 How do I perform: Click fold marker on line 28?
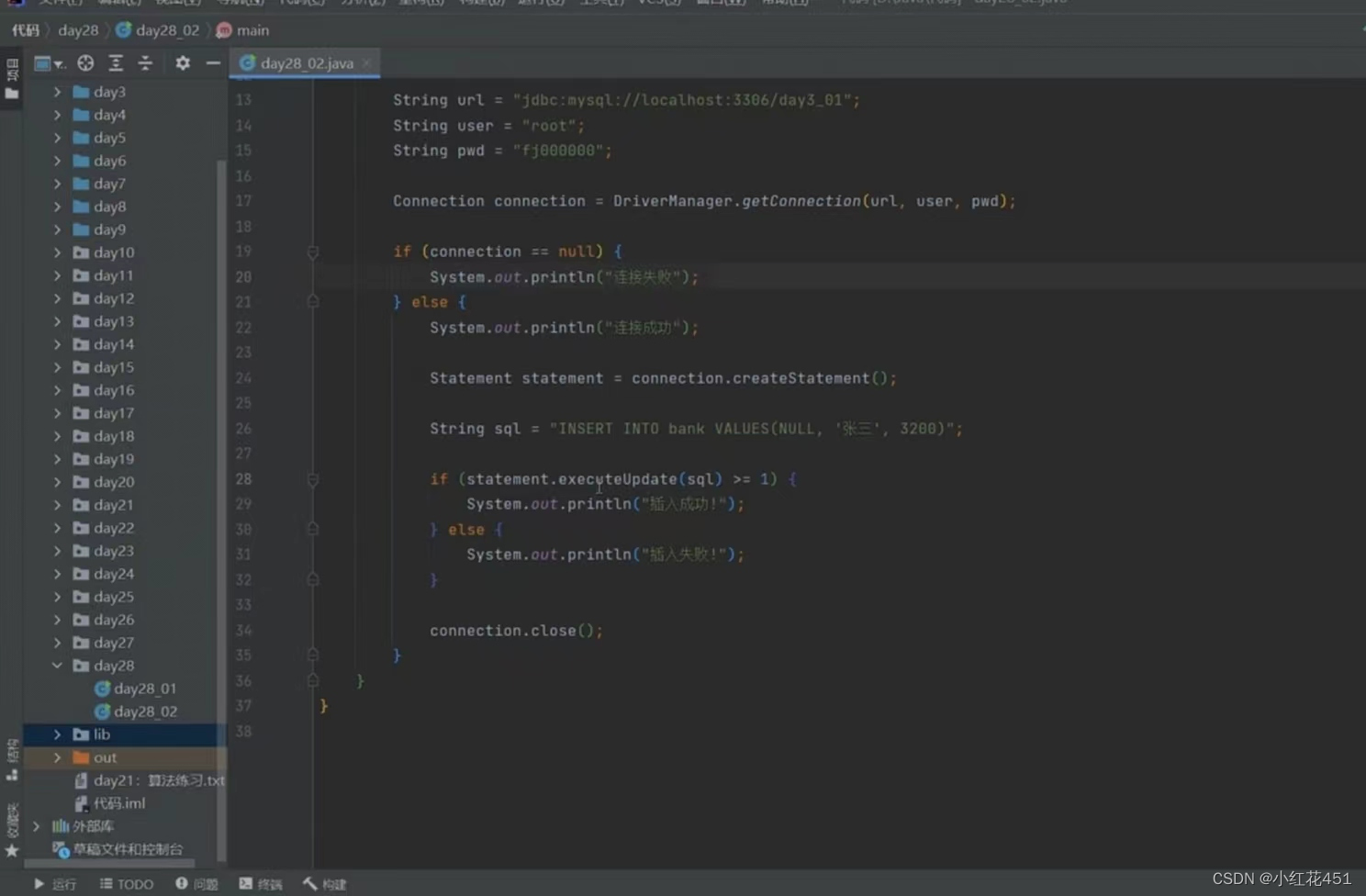312,479
